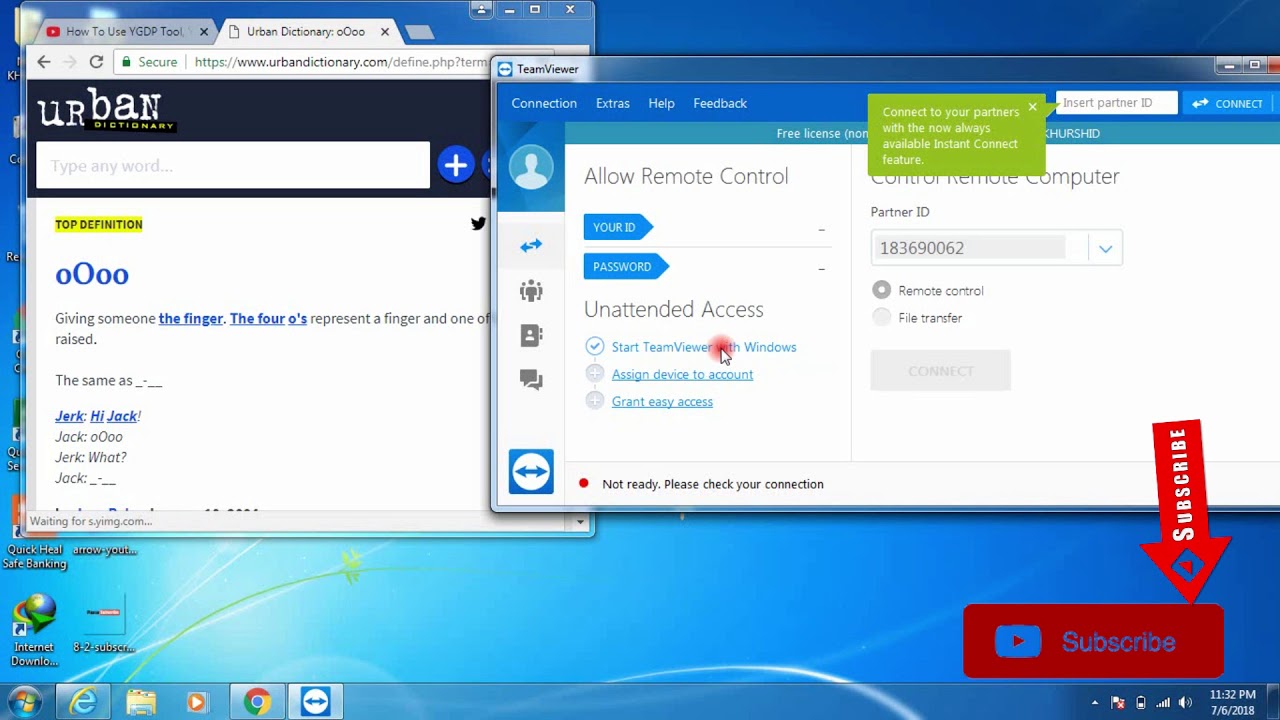Viewport: 1280px width, 720px height.
Task: Open the Computers & Contacts sidebar icon
Action: (531, 335)
